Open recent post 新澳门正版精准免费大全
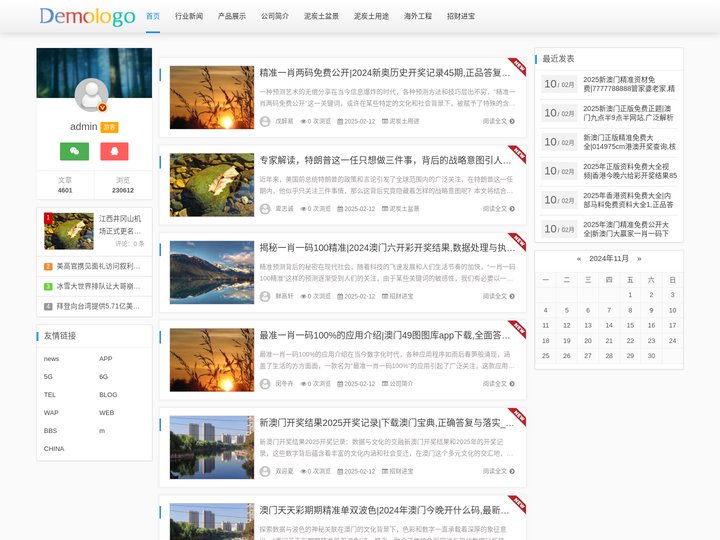720x540 pixels. pyautogui.click(x=630, y=142)
